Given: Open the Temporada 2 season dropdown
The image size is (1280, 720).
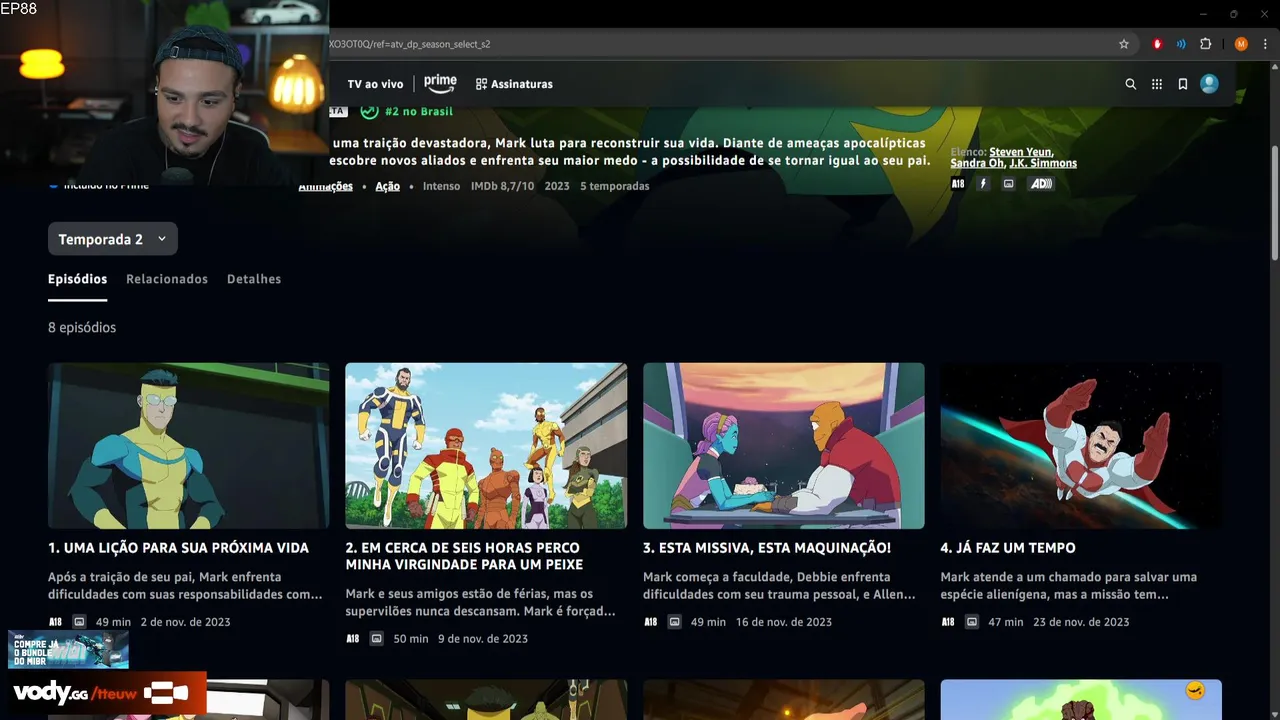Looking at the screenshot, I should pyautogui.click(x=112, y=239).
